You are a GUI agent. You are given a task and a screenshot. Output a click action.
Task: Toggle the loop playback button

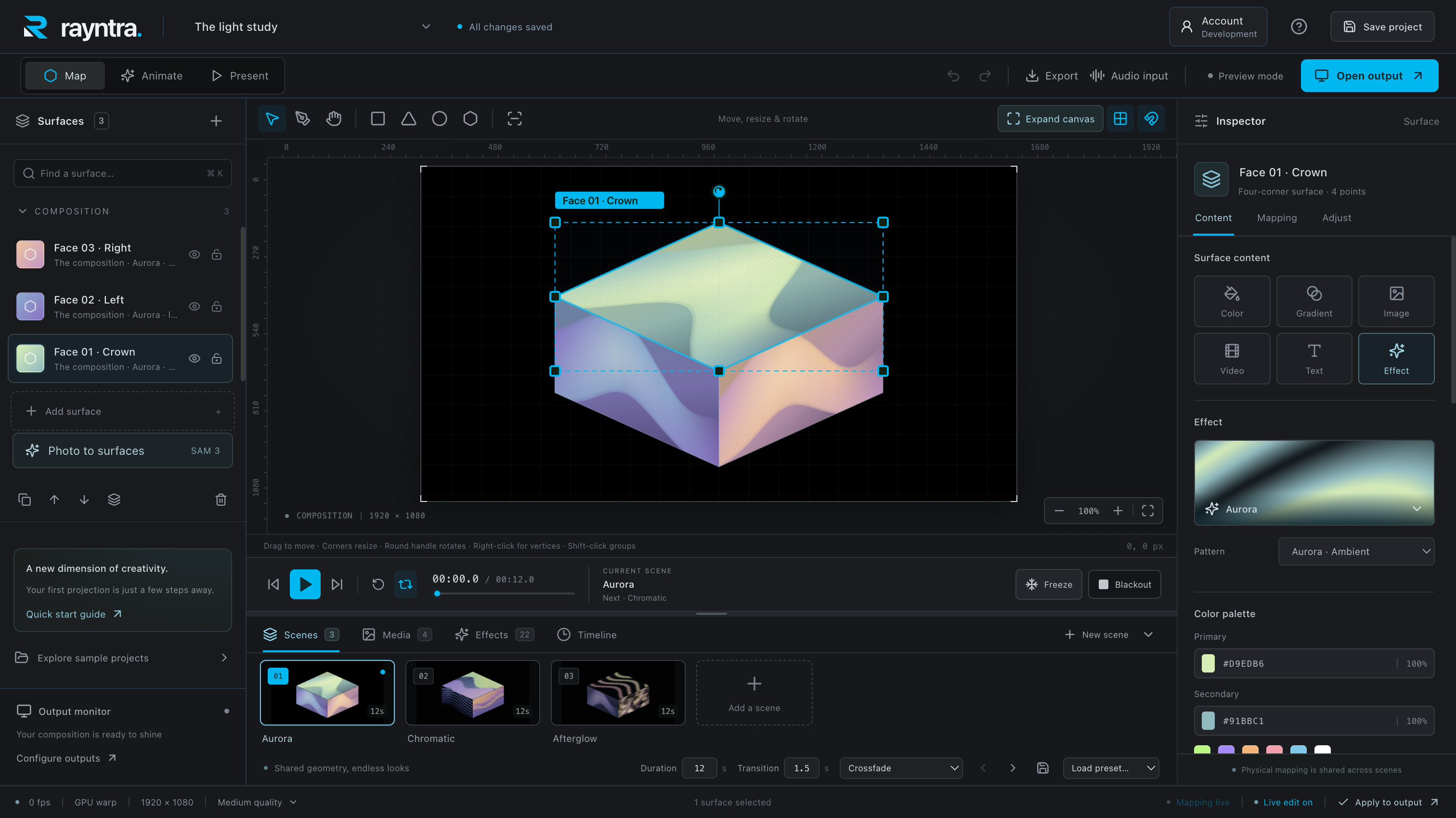405,584
